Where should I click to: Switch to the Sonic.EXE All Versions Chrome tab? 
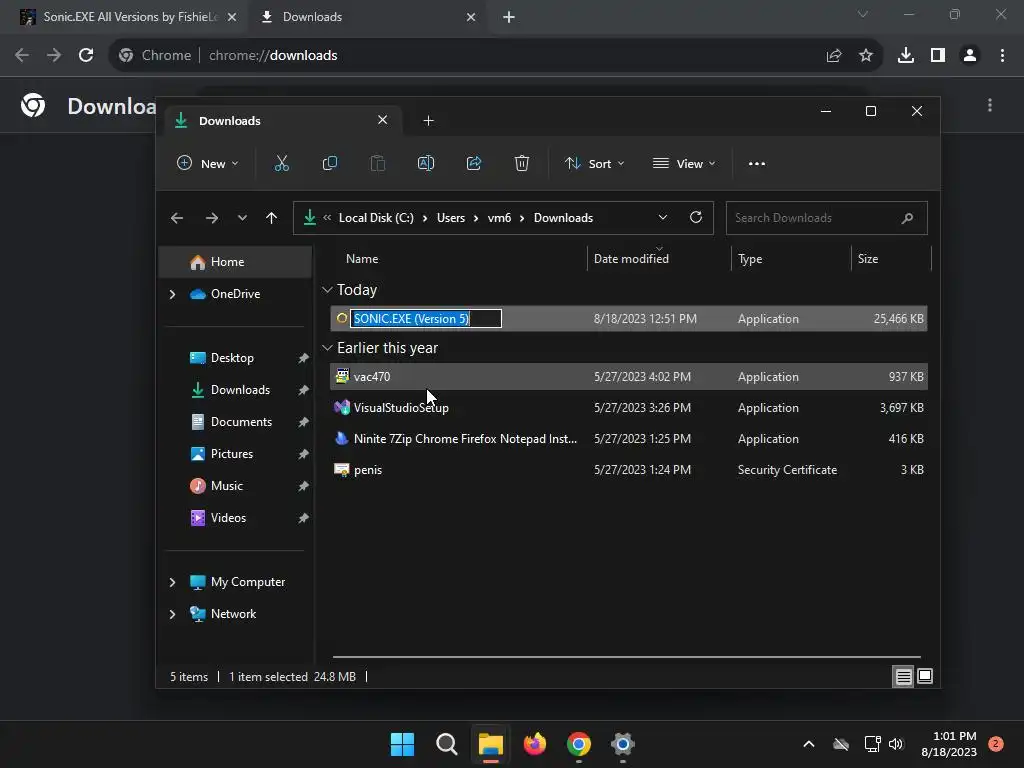(128, 17)
